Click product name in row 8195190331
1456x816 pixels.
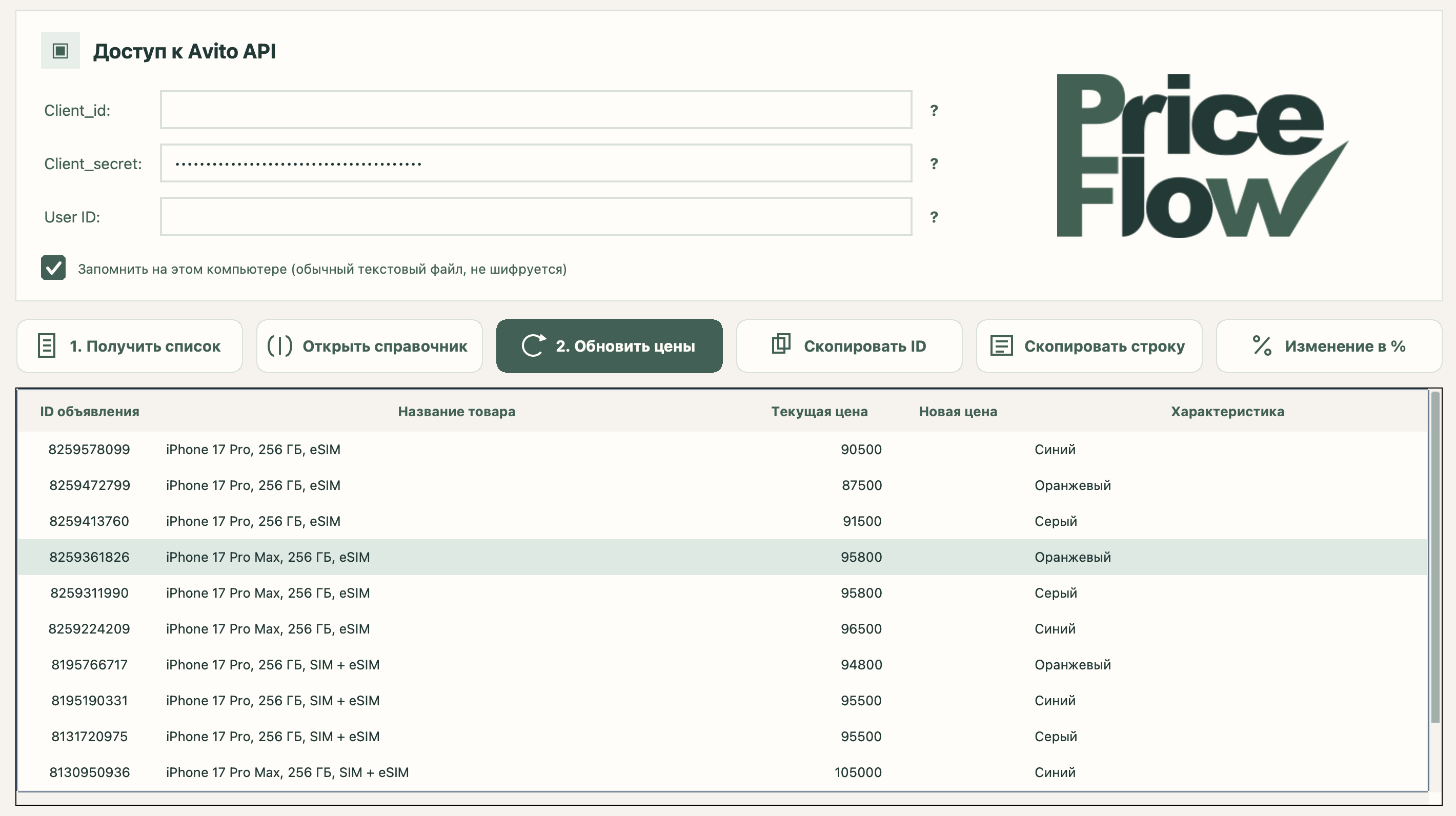click(x=272, y=700)
